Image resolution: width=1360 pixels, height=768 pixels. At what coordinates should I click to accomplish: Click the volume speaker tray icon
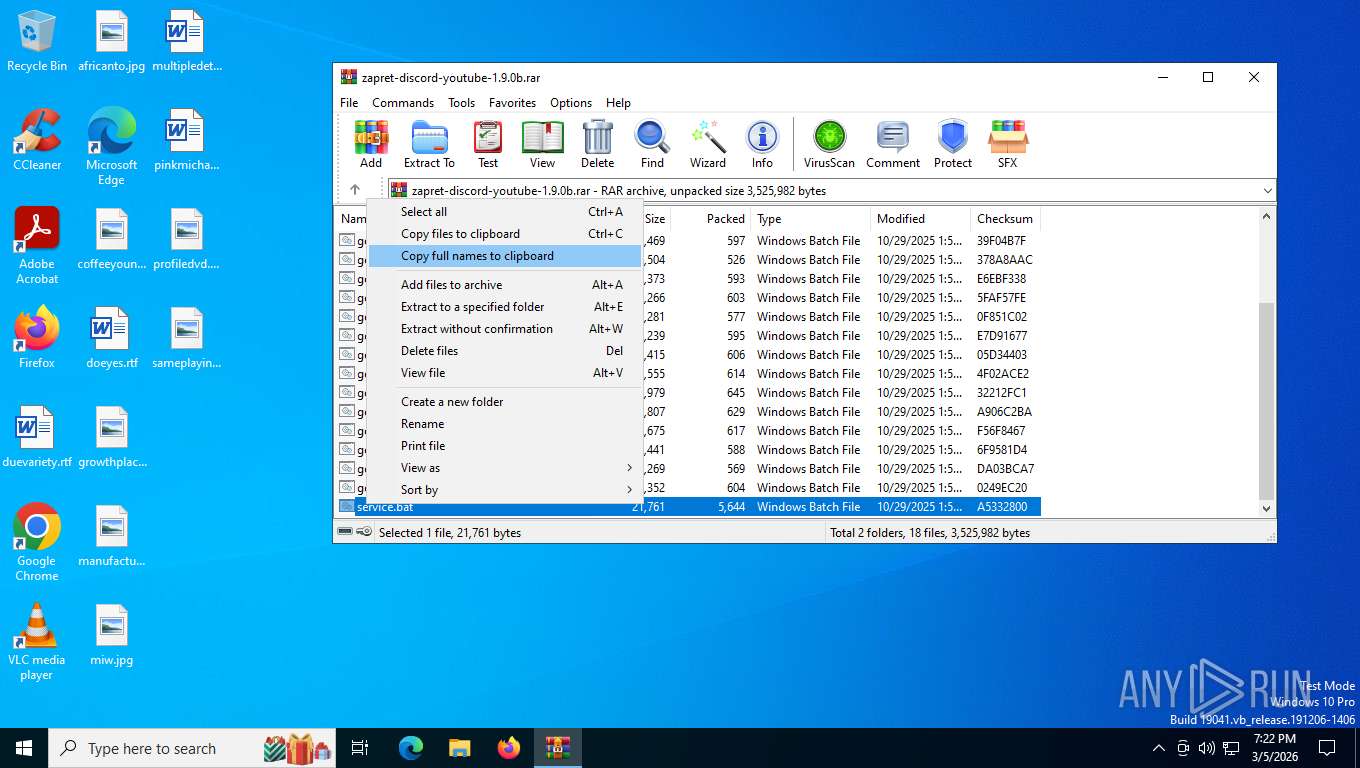pyautogui.click(x=1206, y=748)
